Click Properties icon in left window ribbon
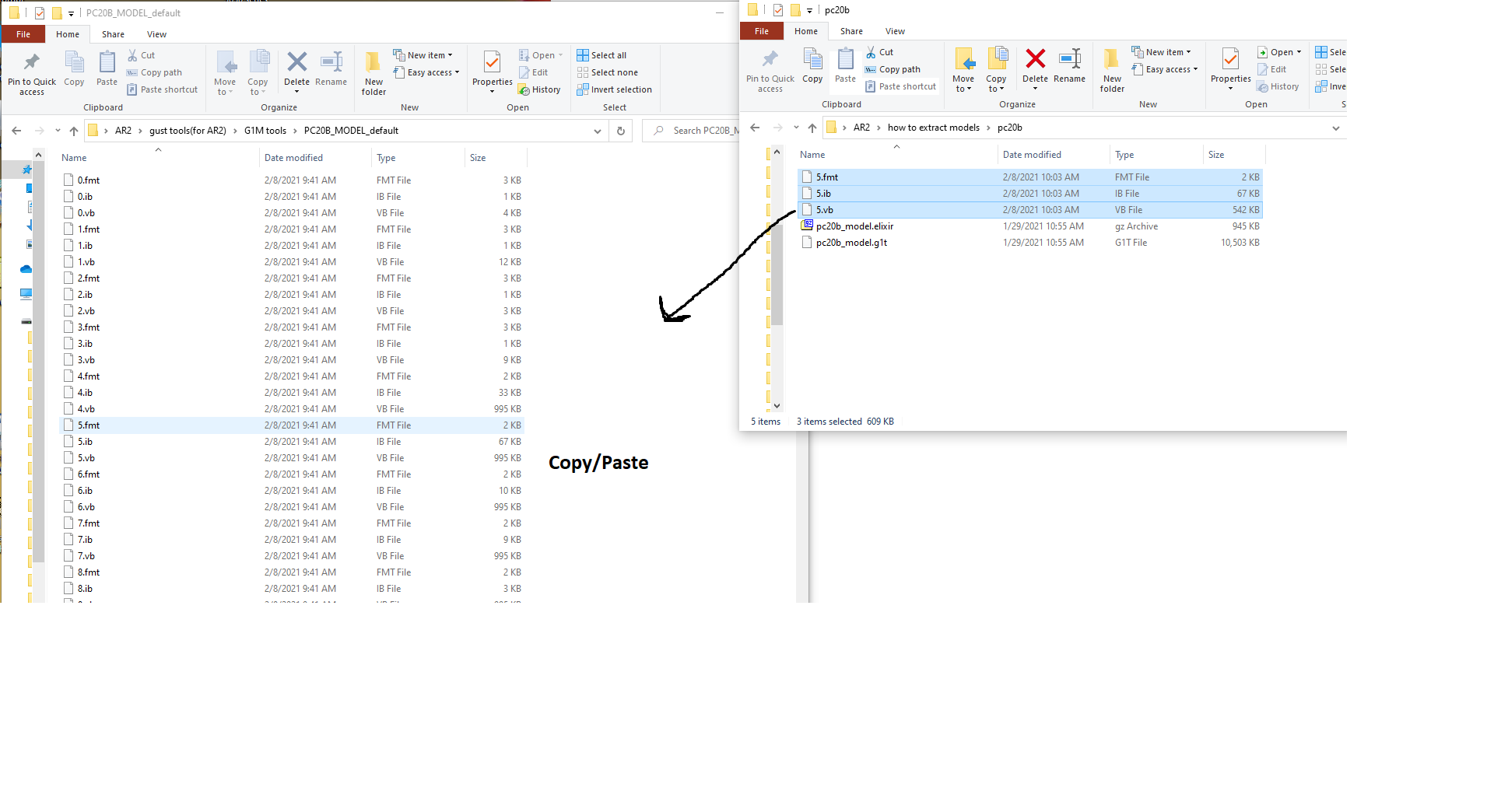Screen dimensions: 1494x812 coord(492,72)
